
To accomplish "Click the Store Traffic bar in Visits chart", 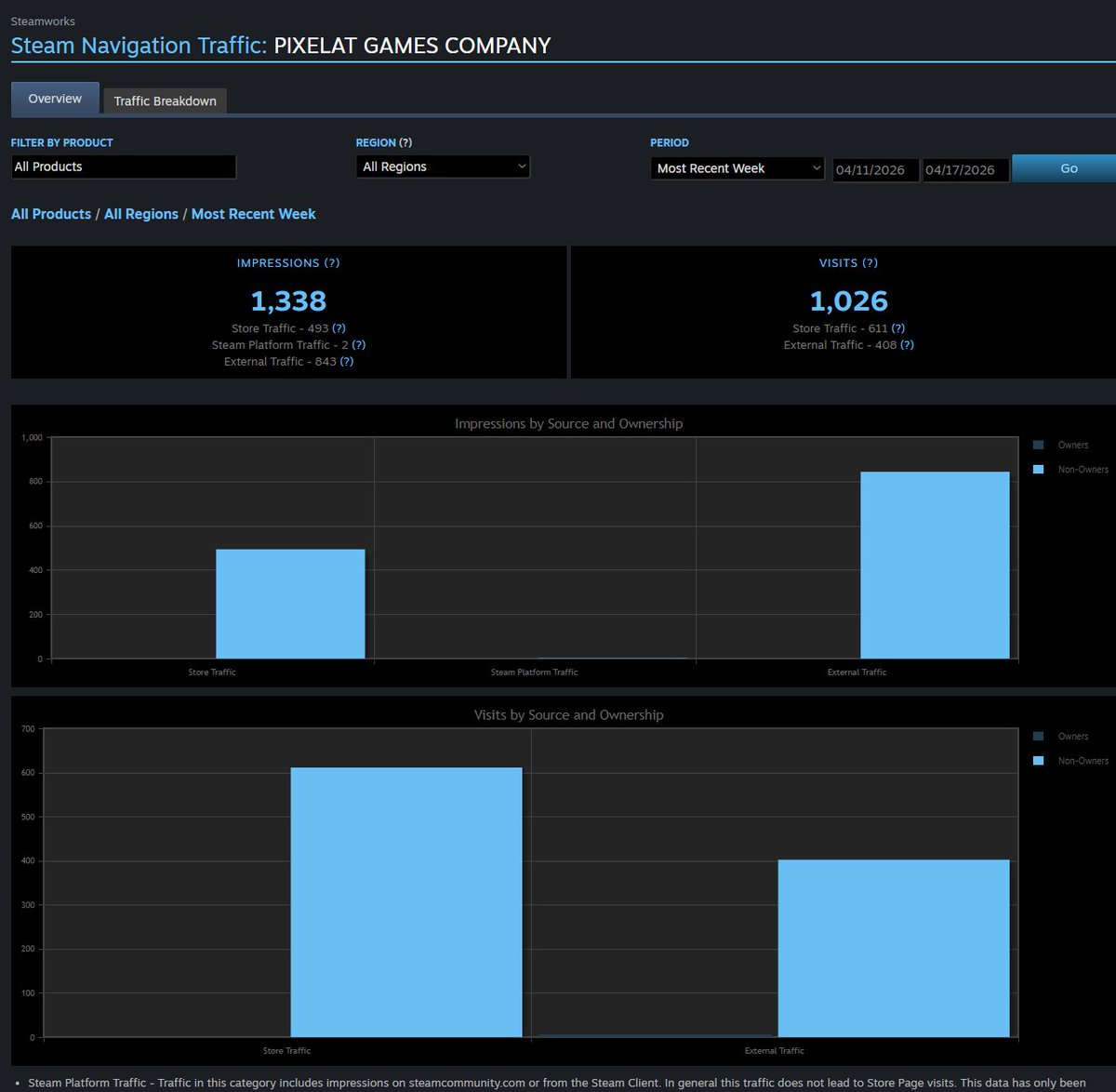I will [x=406, y=902].
